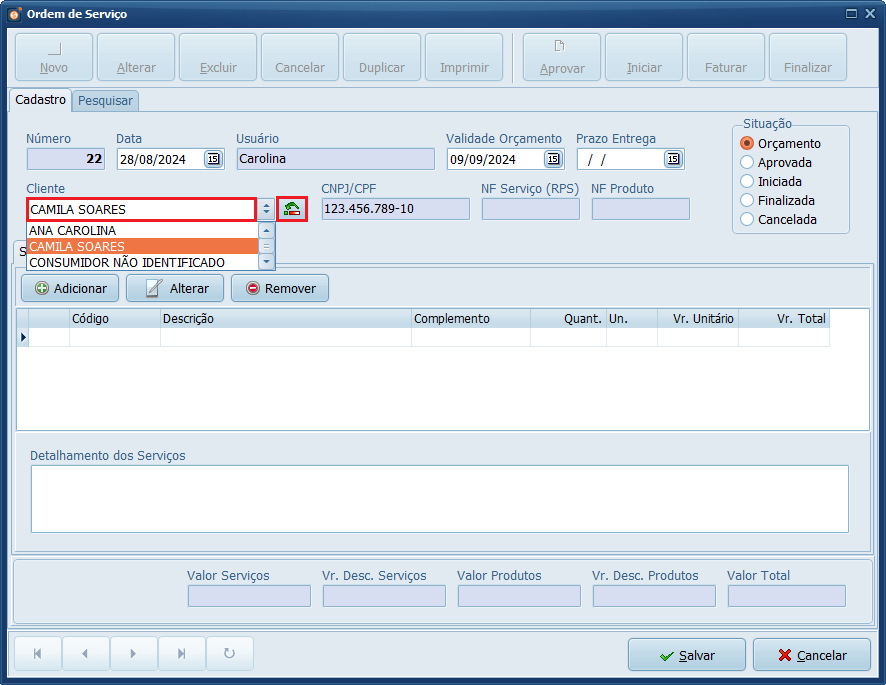The width and height of the screenshot is (886, 685).
Task: Go to the first record
Action: pos(38,654)
